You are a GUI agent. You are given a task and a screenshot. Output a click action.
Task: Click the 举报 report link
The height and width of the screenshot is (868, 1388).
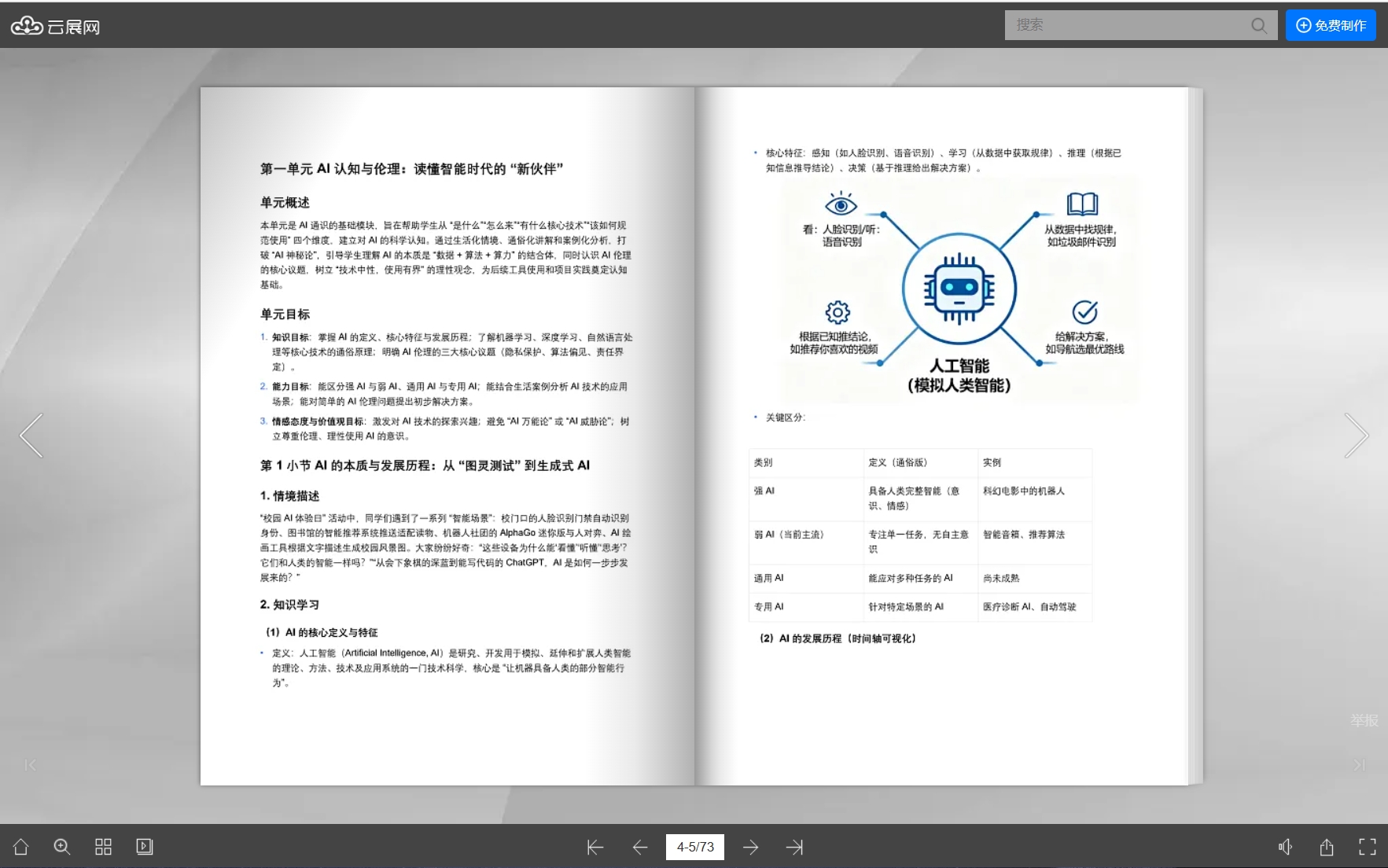tap(1364, 720)
